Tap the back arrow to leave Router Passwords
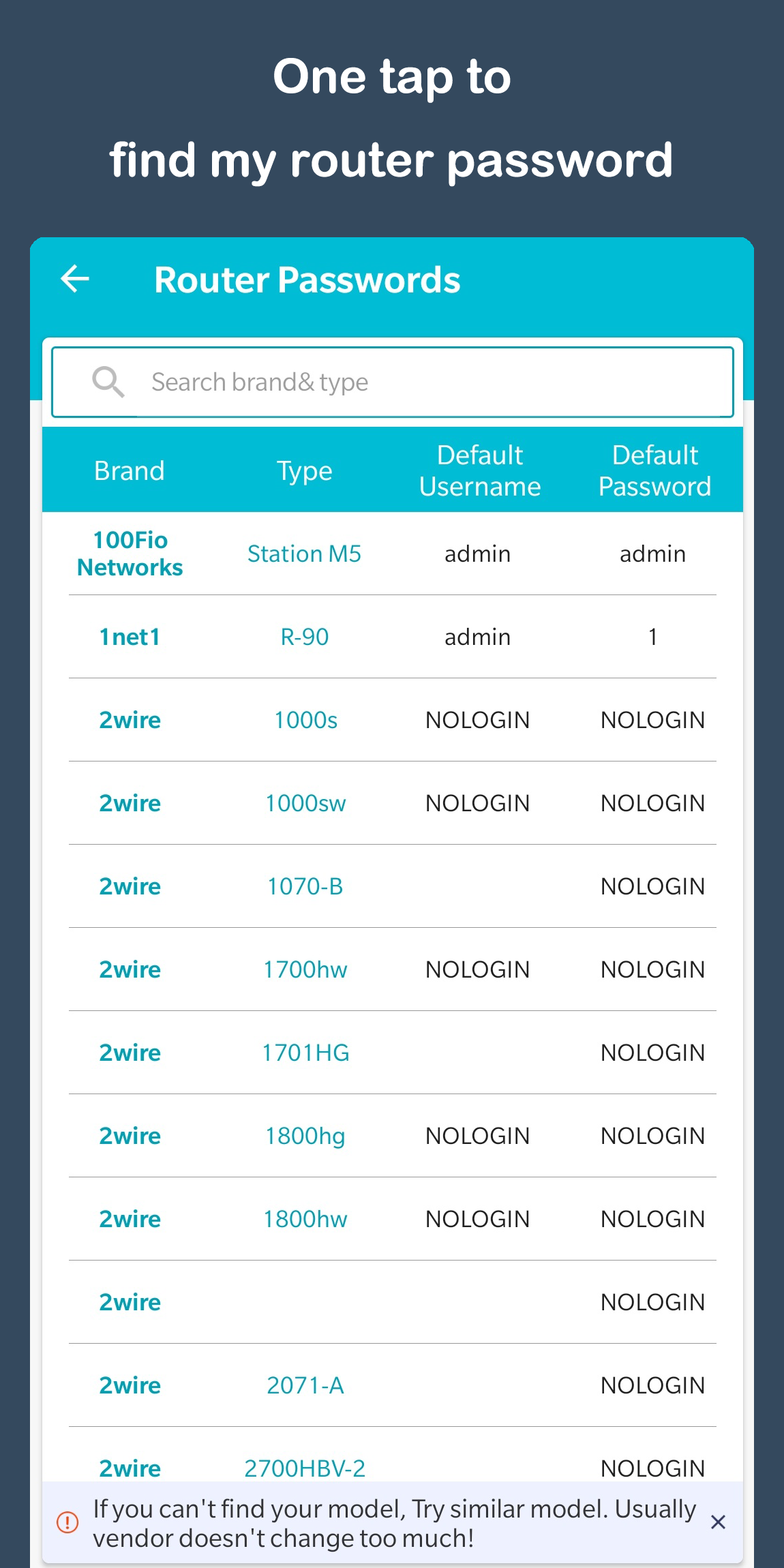The height and width of the screenshot is (1568, 784). (74, 279)
